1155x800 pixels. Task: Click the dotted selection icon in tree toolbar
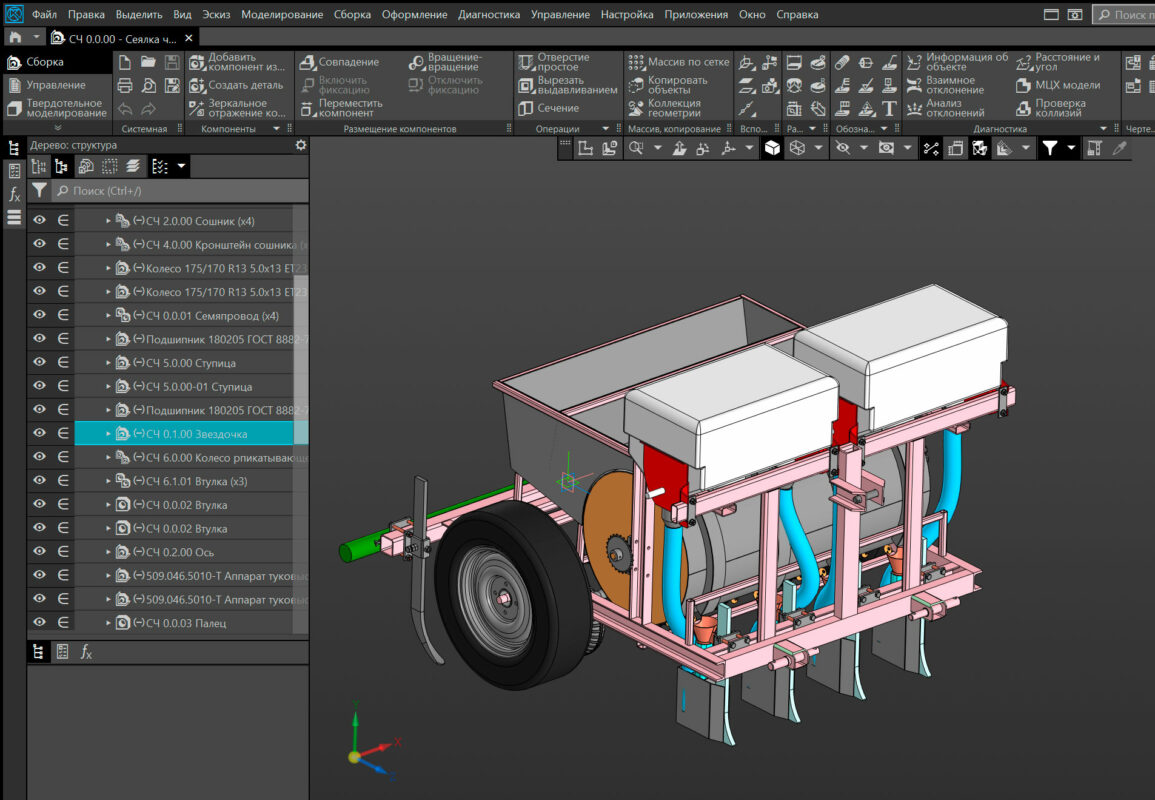pyautogui.click(x=110, y=166)
